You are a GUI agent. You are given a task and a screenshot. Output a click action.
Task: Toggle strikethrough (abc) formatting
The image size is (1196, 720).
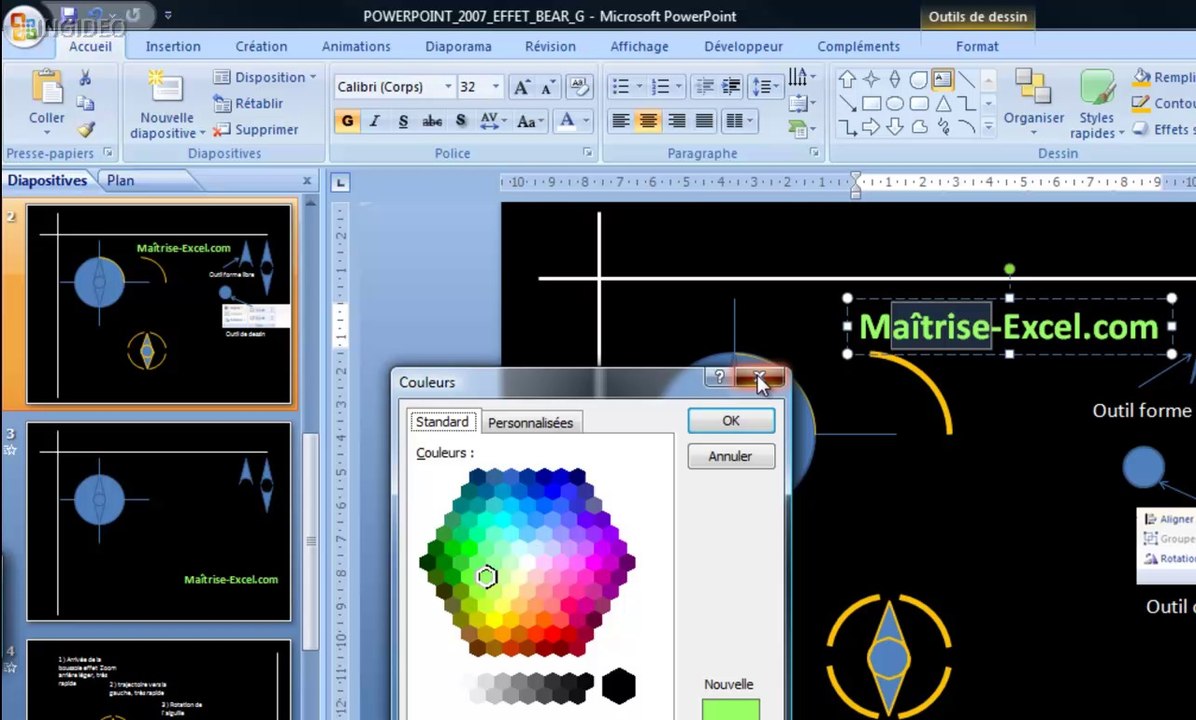click(432, 121)
